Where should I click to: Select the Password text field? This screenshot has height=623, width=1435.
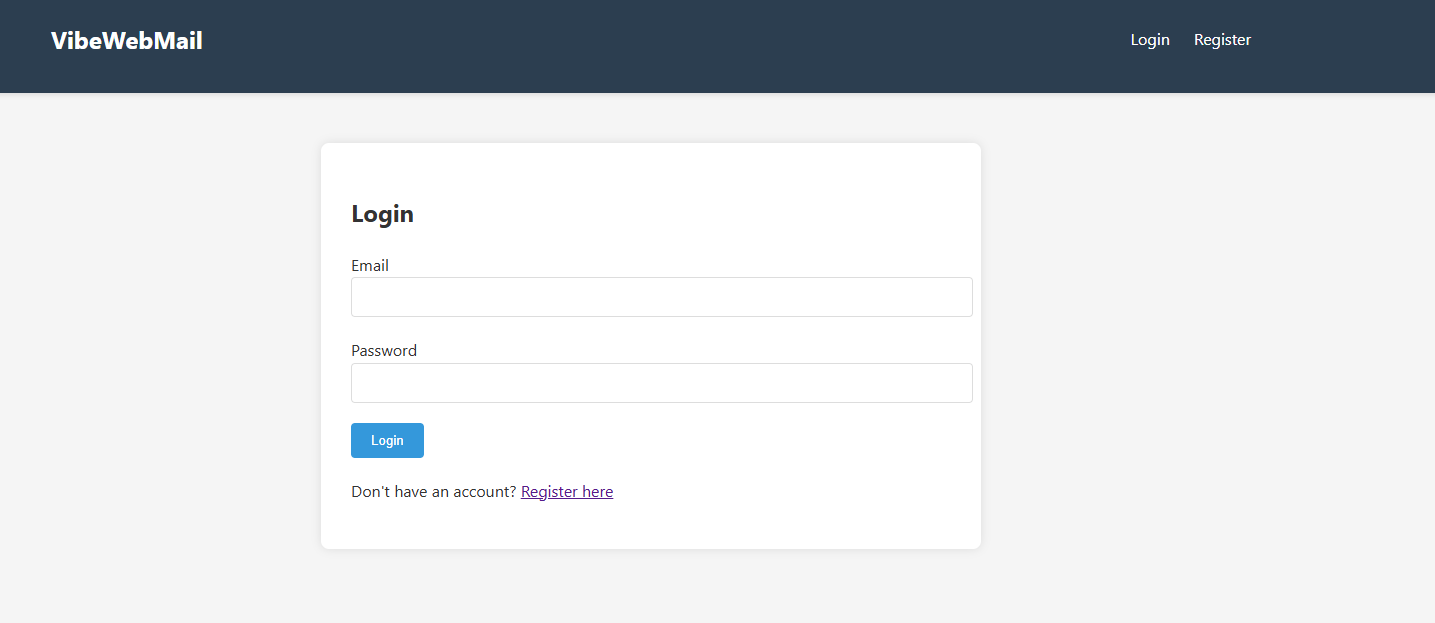tap(661, 383)
